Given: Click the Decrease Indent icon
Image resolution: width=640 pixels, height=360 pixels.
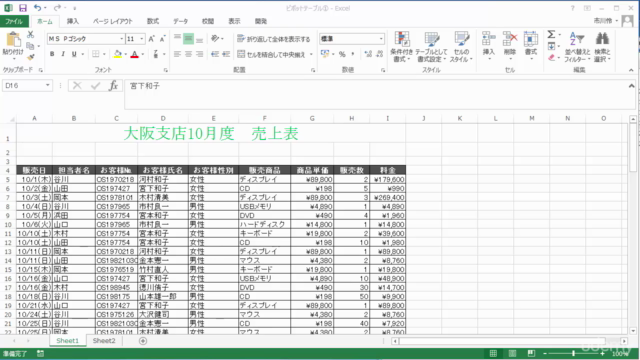Looking at the screenshot, I should 215,54.
